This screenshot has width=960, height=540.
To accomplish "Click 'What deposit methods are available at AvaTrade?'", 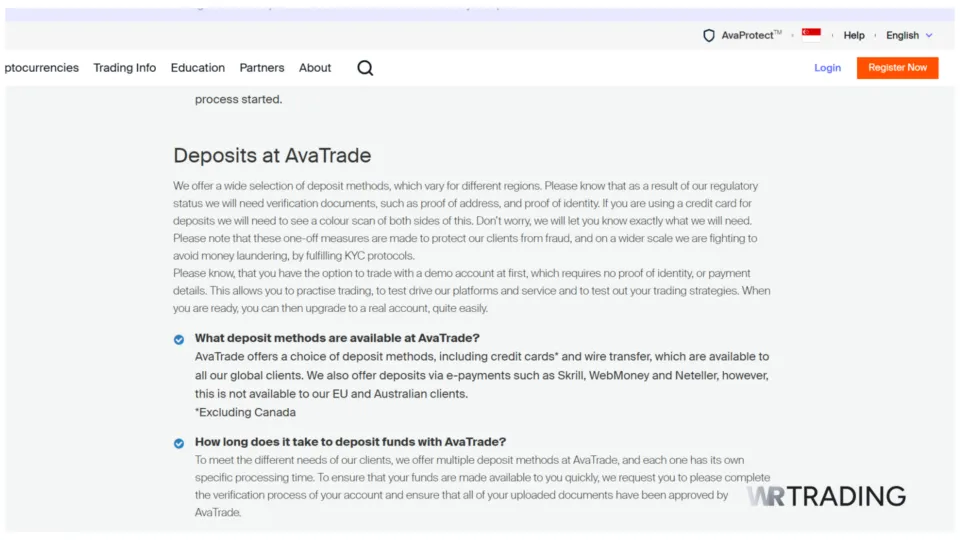I will pos(337,338).
